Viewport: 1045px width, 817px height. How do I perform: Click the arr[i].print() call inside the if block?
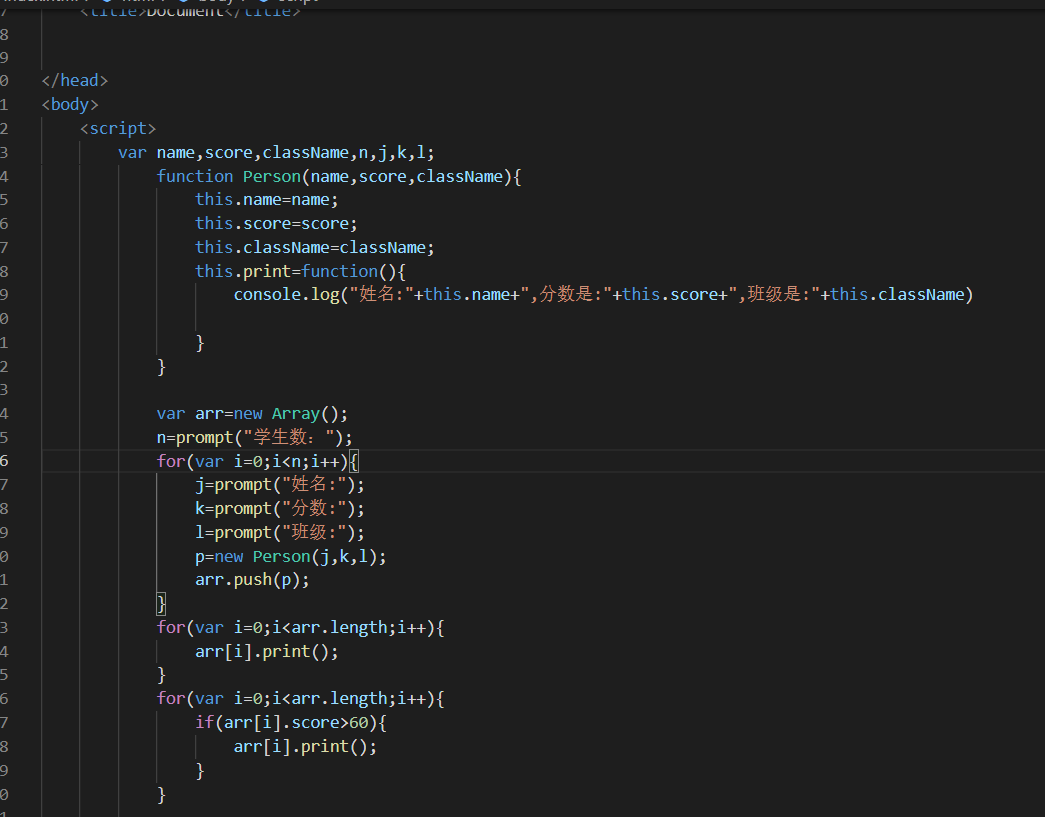click(305, 747)
